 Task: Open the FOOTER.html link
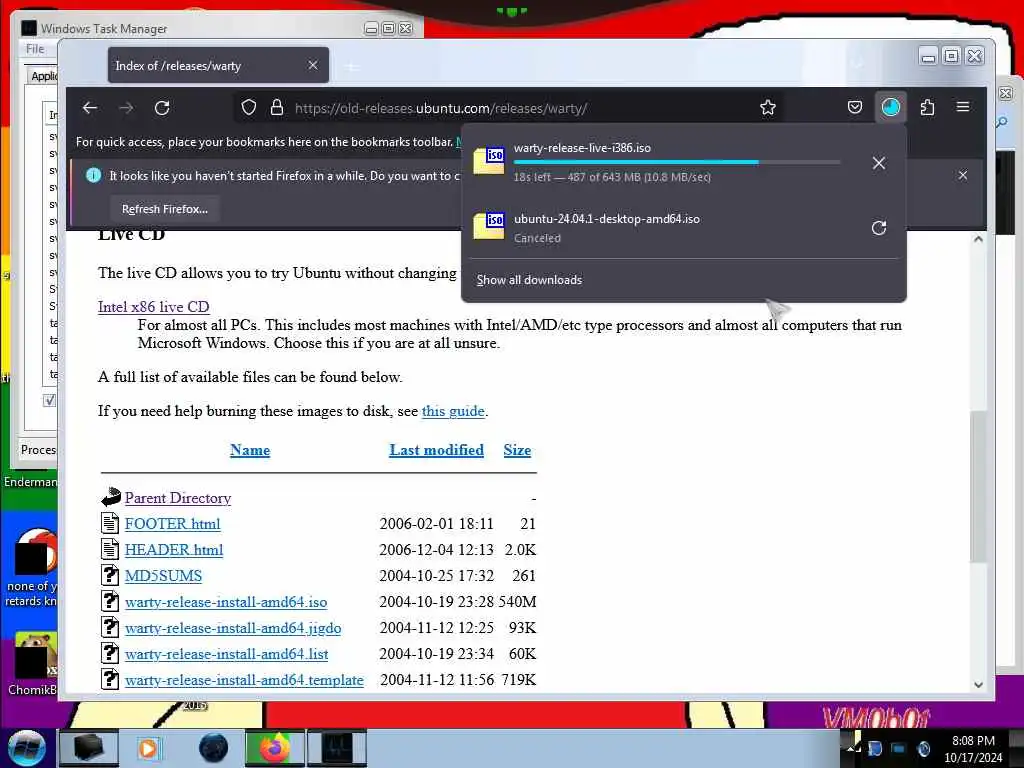172,524
